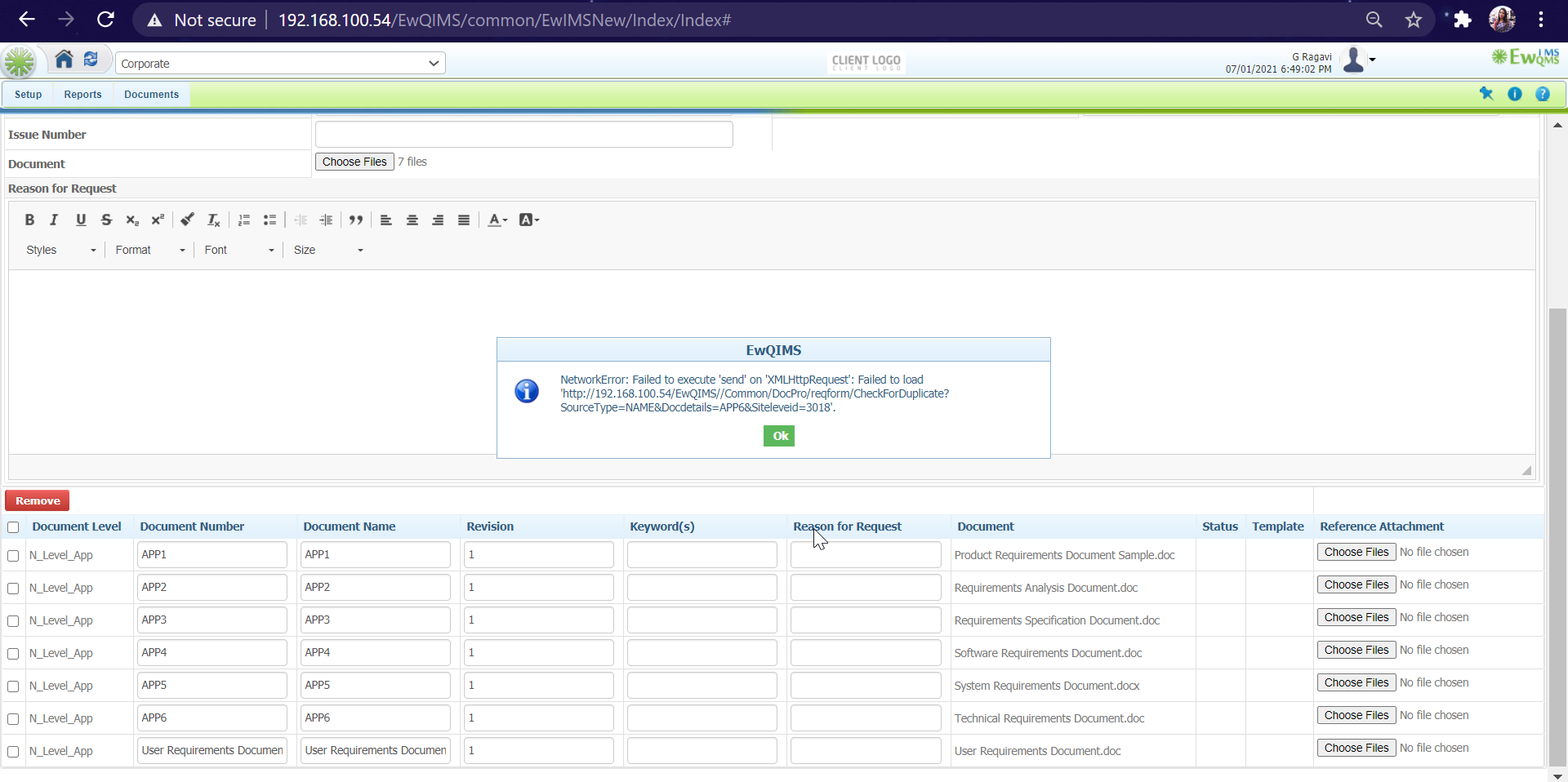
Task: Apply subscript formatting
Action: click(132, 220)
